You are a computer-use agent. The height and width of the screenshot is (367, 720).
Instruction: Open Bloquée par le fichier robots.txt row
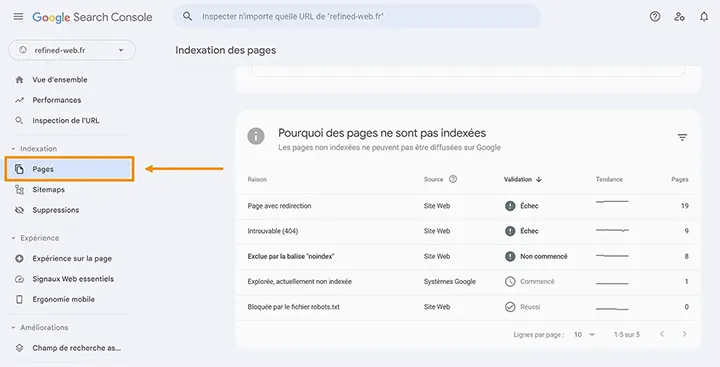468,307
